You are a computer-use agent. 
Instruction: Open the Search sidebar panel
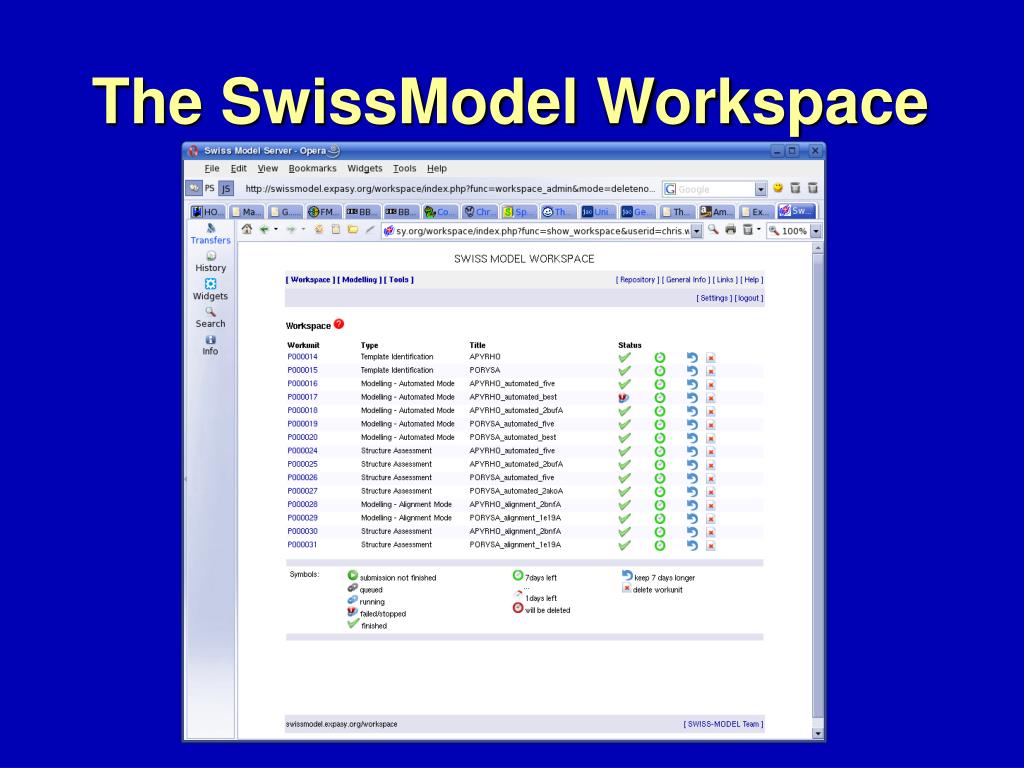coord(210,317)
